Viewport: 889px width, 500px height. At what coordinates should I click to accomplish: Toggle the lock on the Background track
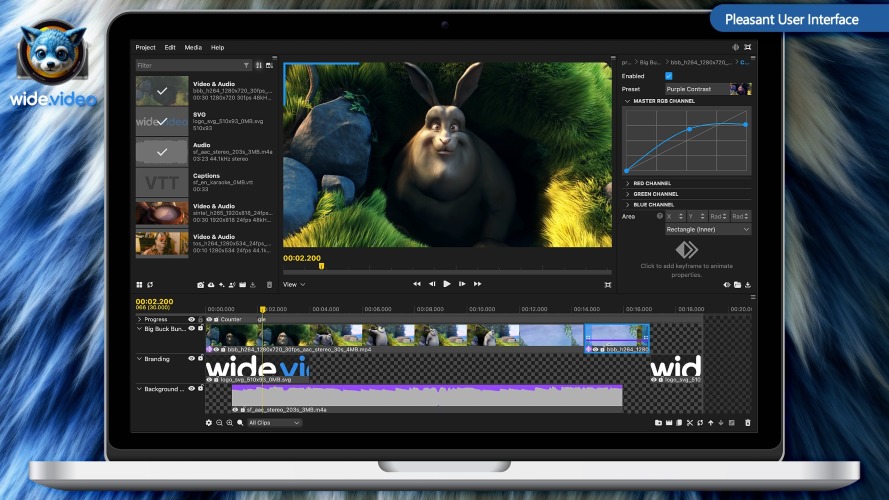pyautogui.click(x=200, y=388)
